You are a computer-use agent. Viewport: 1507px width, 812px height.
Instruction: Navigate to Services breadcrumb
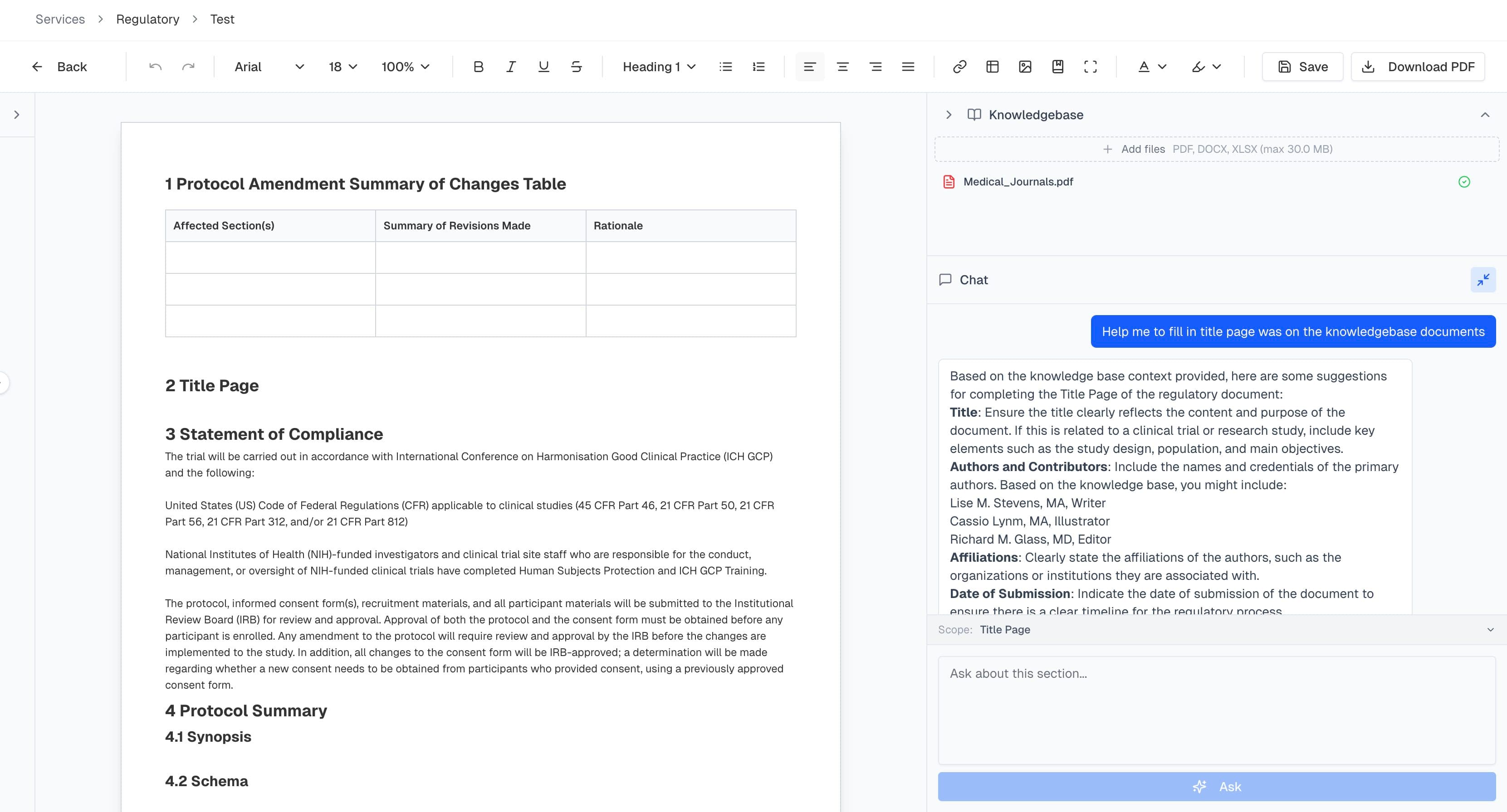click(60, 19)
